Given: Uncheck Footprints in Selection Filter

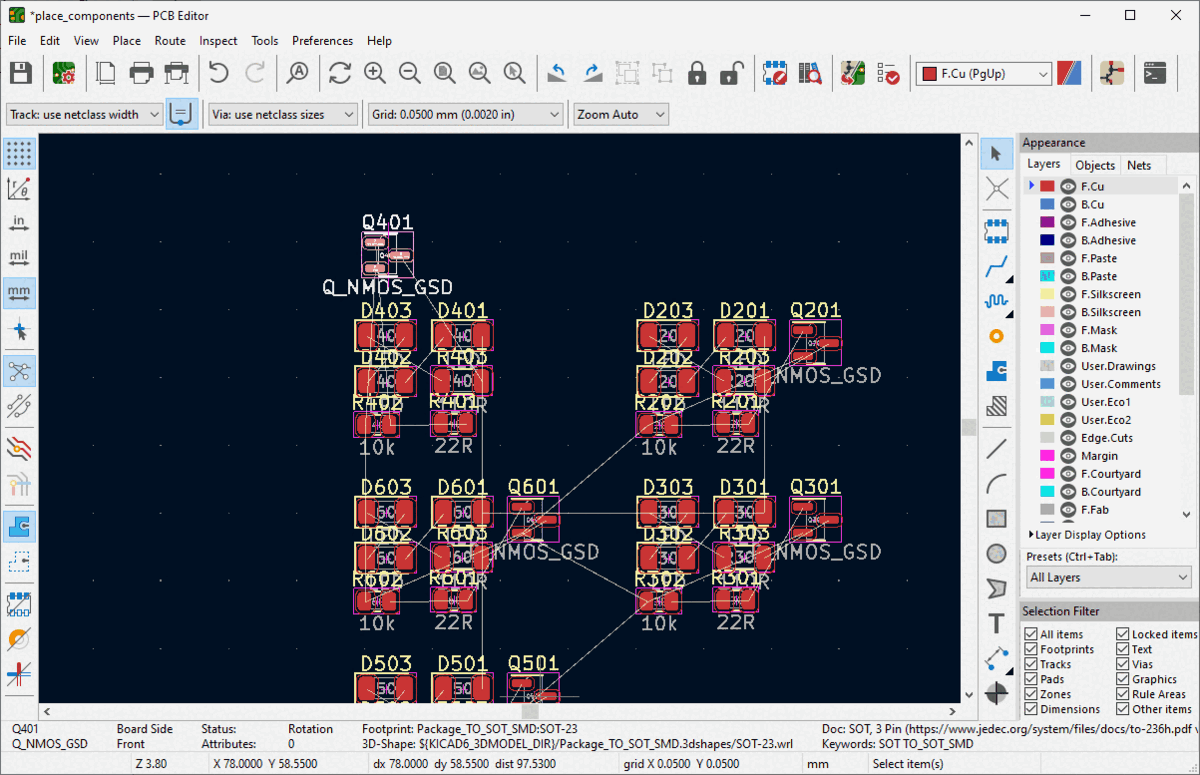Looking at the screenshot, I should [x=1032, y=649].
